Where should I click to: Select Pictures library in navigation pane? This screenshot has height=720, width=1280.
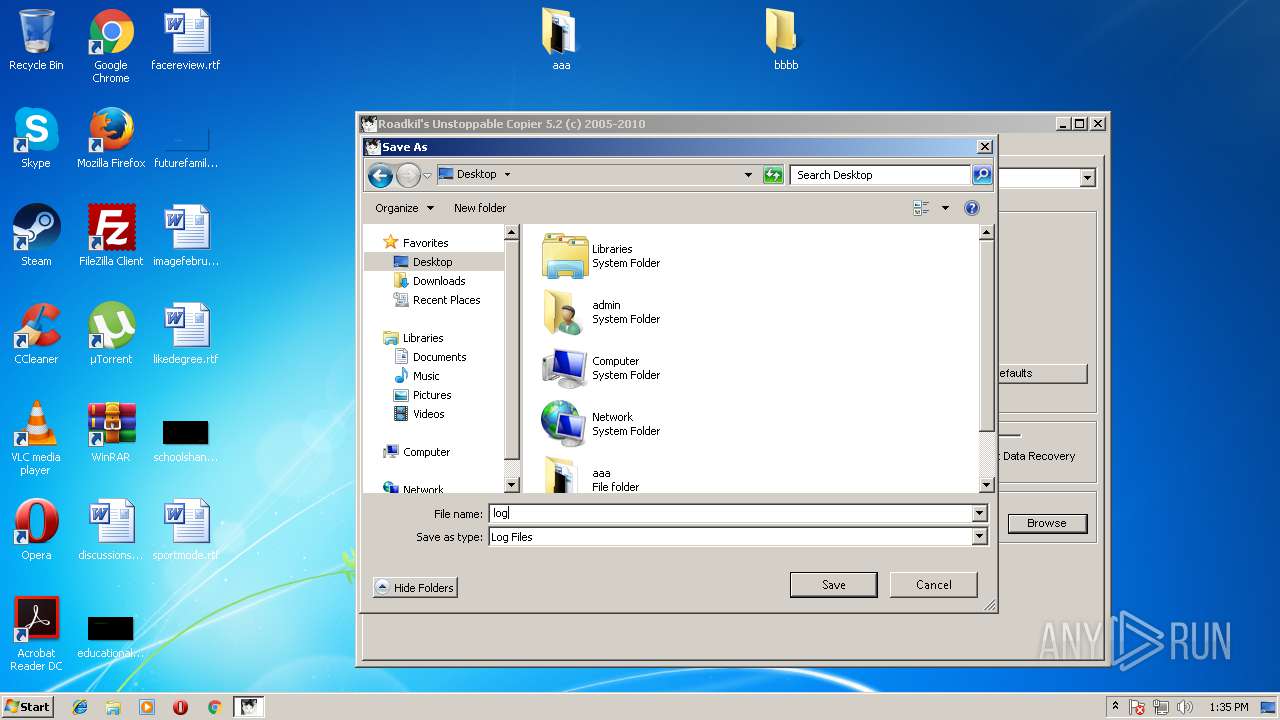click(432, 395)
